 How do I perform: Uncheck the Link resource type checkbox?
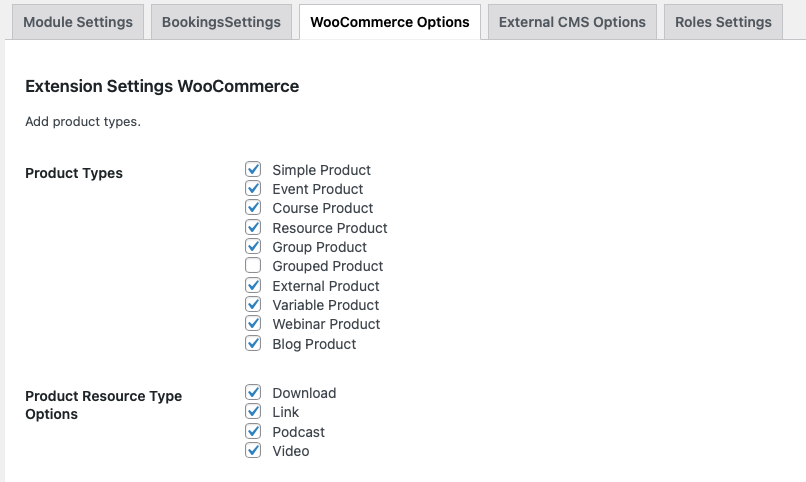[x=253, y=411]
